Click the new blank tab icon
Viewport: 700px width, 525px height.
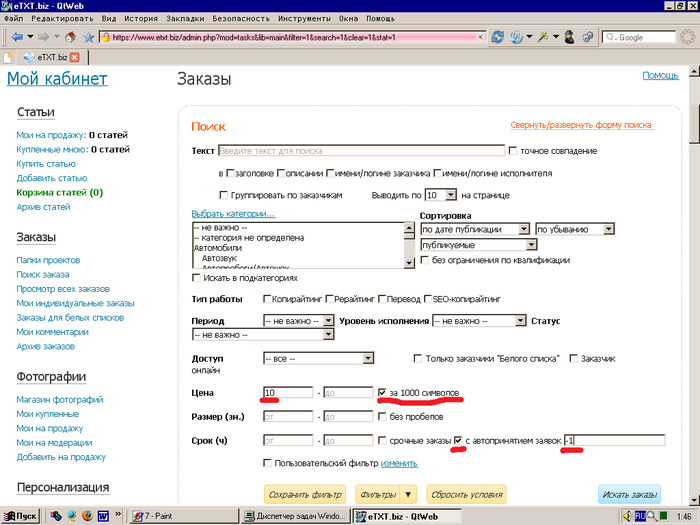[x=8, y=57]
